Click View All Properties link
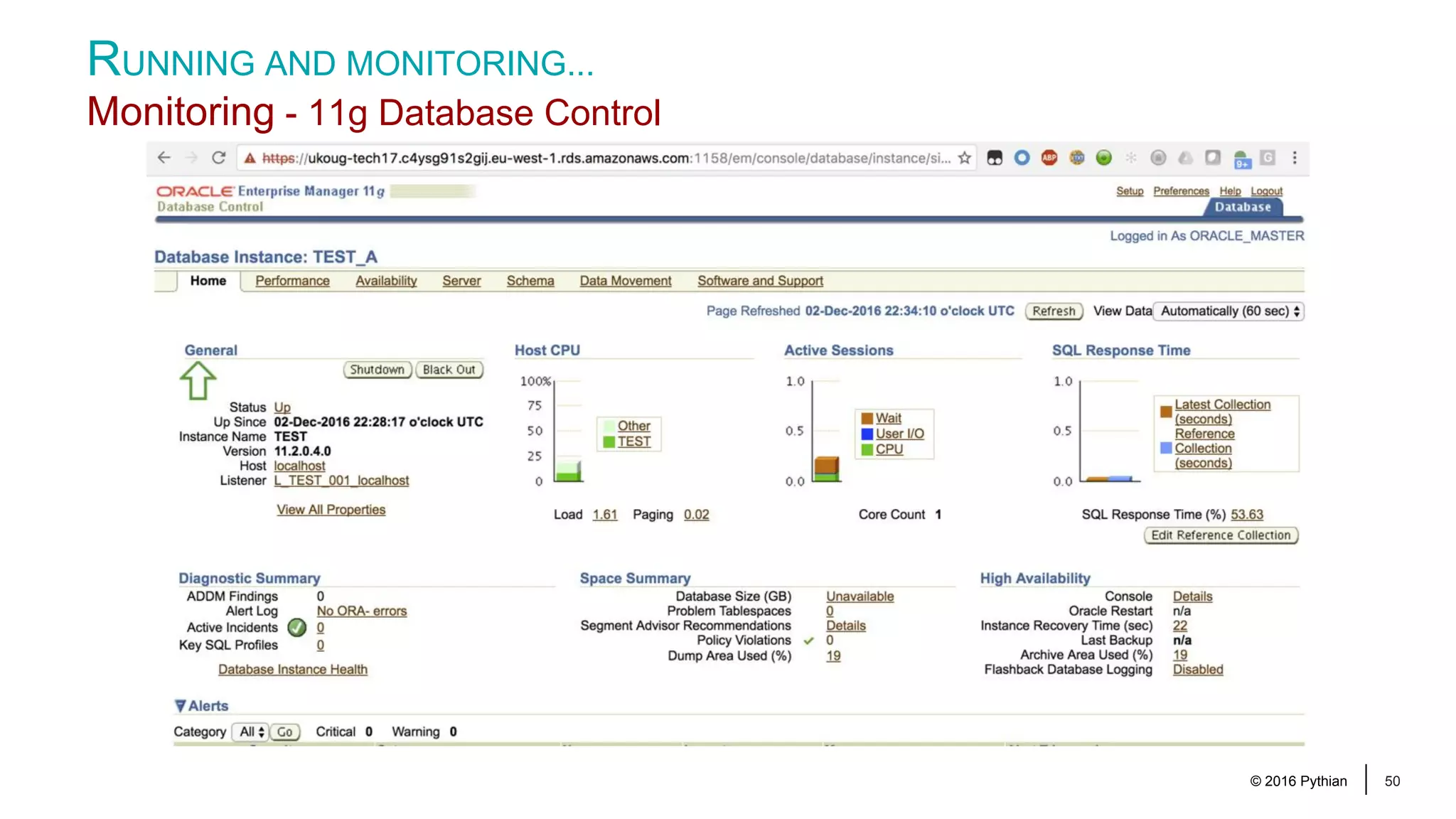 (331, 510)
